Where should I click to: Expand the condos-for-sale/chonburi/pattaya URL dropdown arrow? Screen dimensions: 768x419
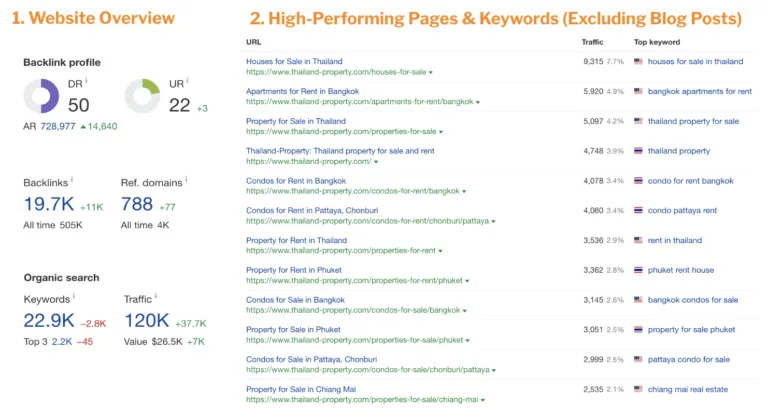click(494, 370)
